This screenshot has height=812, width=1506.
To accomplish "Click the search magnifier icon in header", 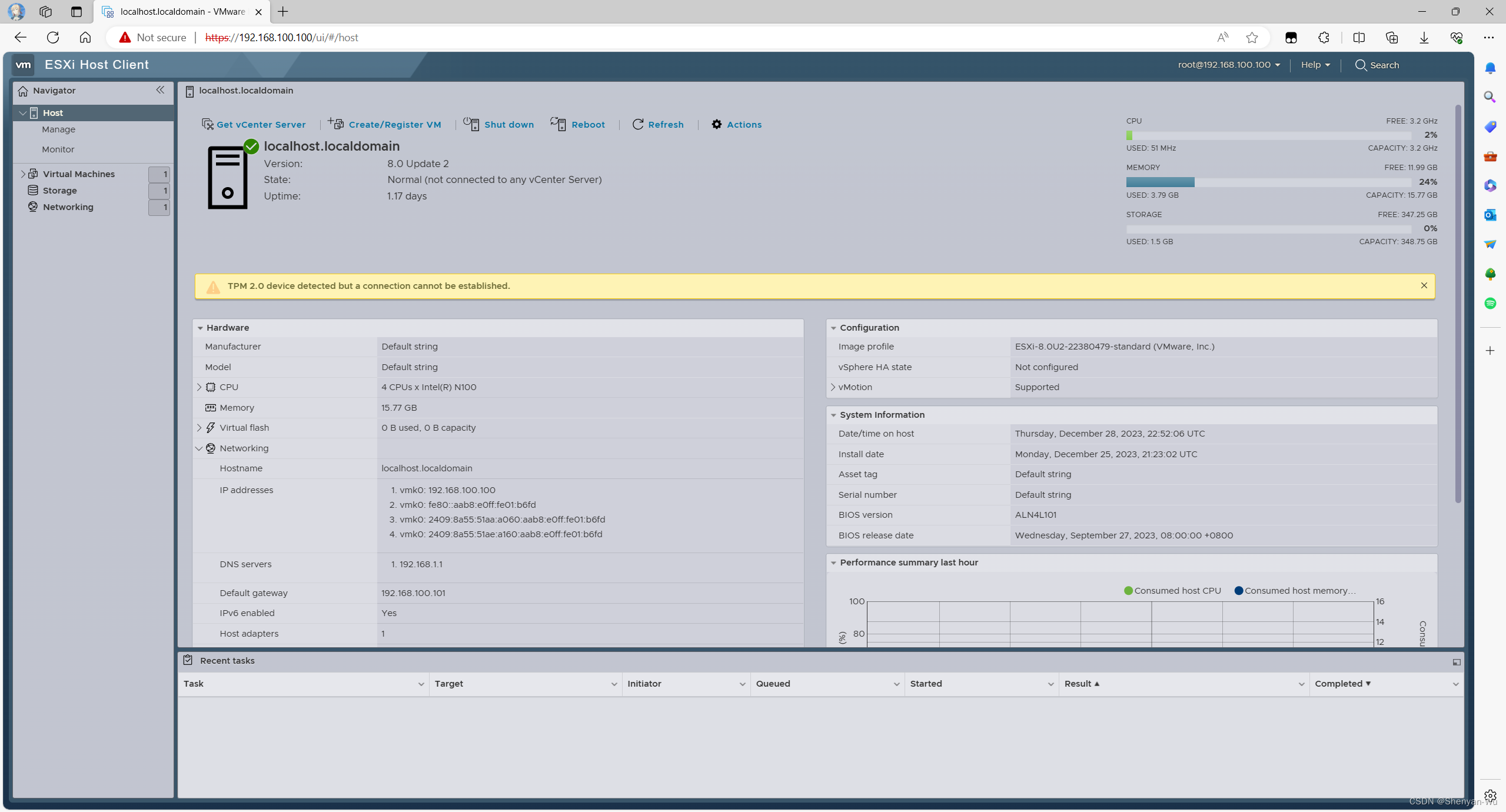I will coord(1360,65).
